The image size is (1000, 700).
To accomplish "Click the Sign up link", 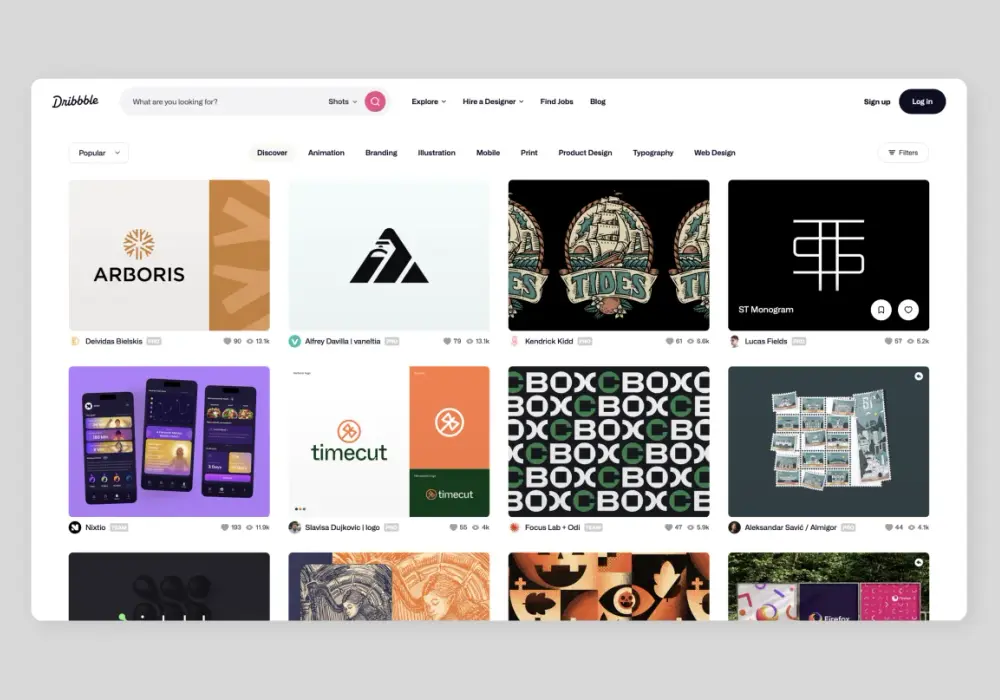I will [x=877, y=101].
